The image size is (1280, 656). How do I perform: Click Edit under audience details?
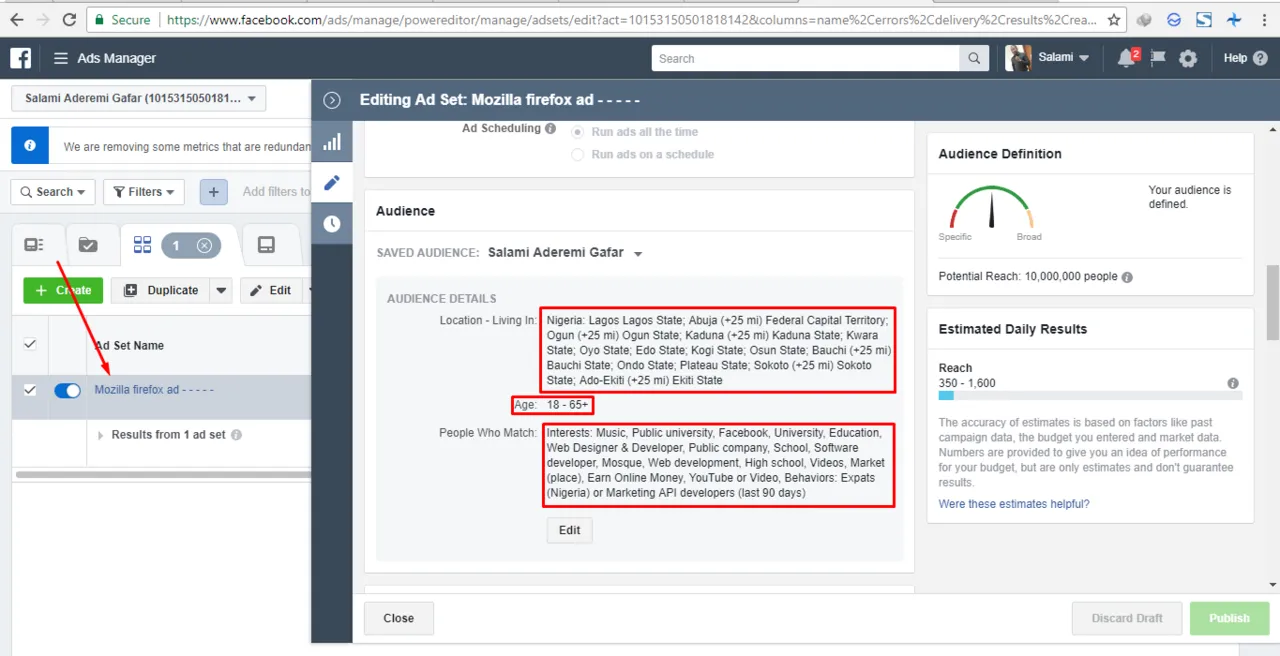pyautogui.click(x=570, y=530)
